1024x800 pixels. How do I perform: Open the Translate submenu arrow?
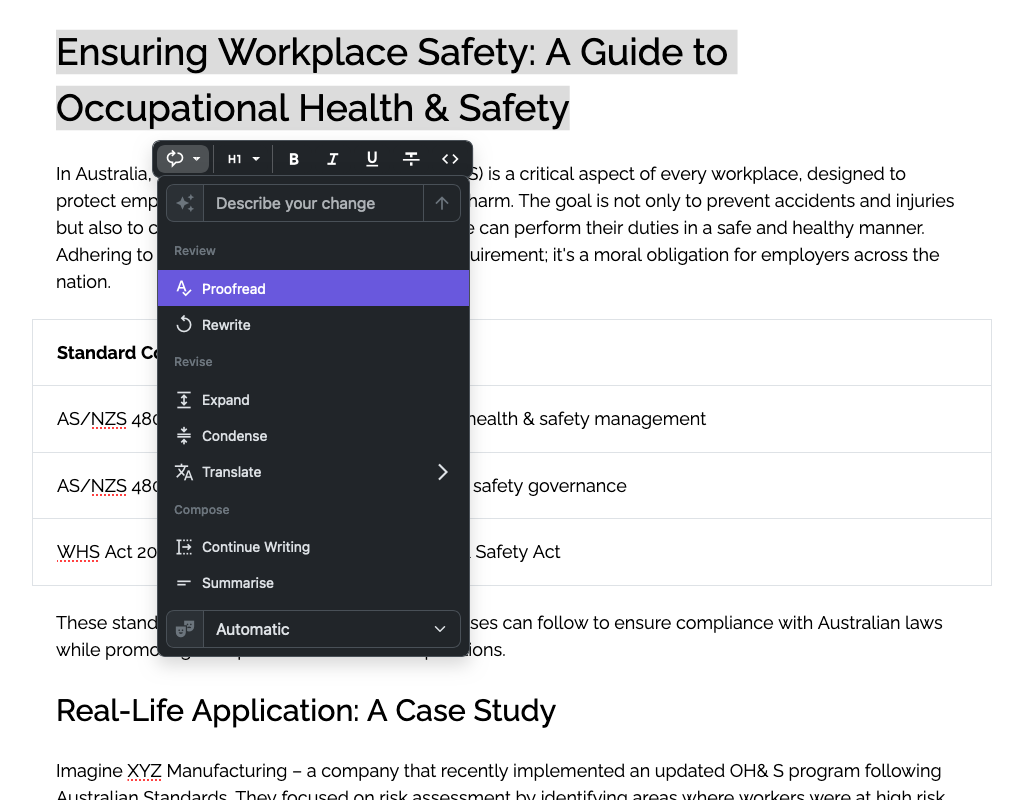pos(442,472)
